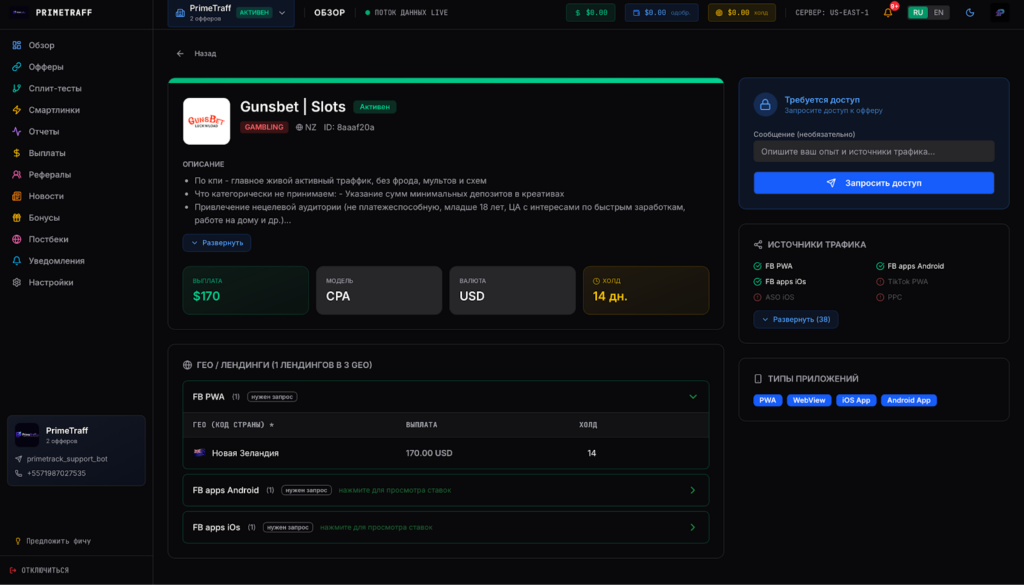Click the share icon beside Источники трафика
1024x585 pixels.
[758, 245]
